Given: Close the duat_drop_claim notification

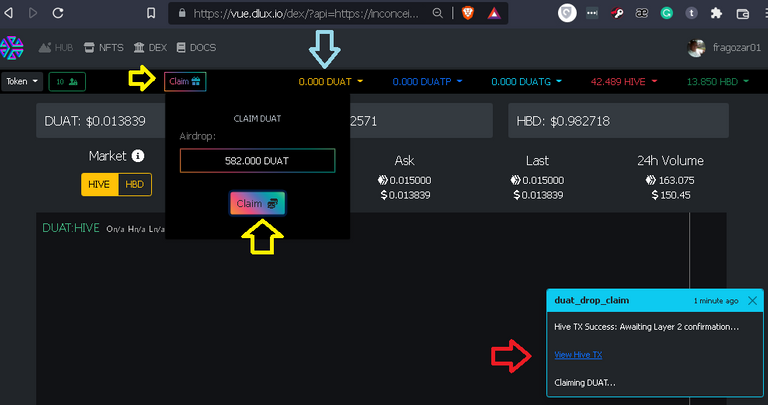Looking at the screenshot, I should tap(752, 301).
